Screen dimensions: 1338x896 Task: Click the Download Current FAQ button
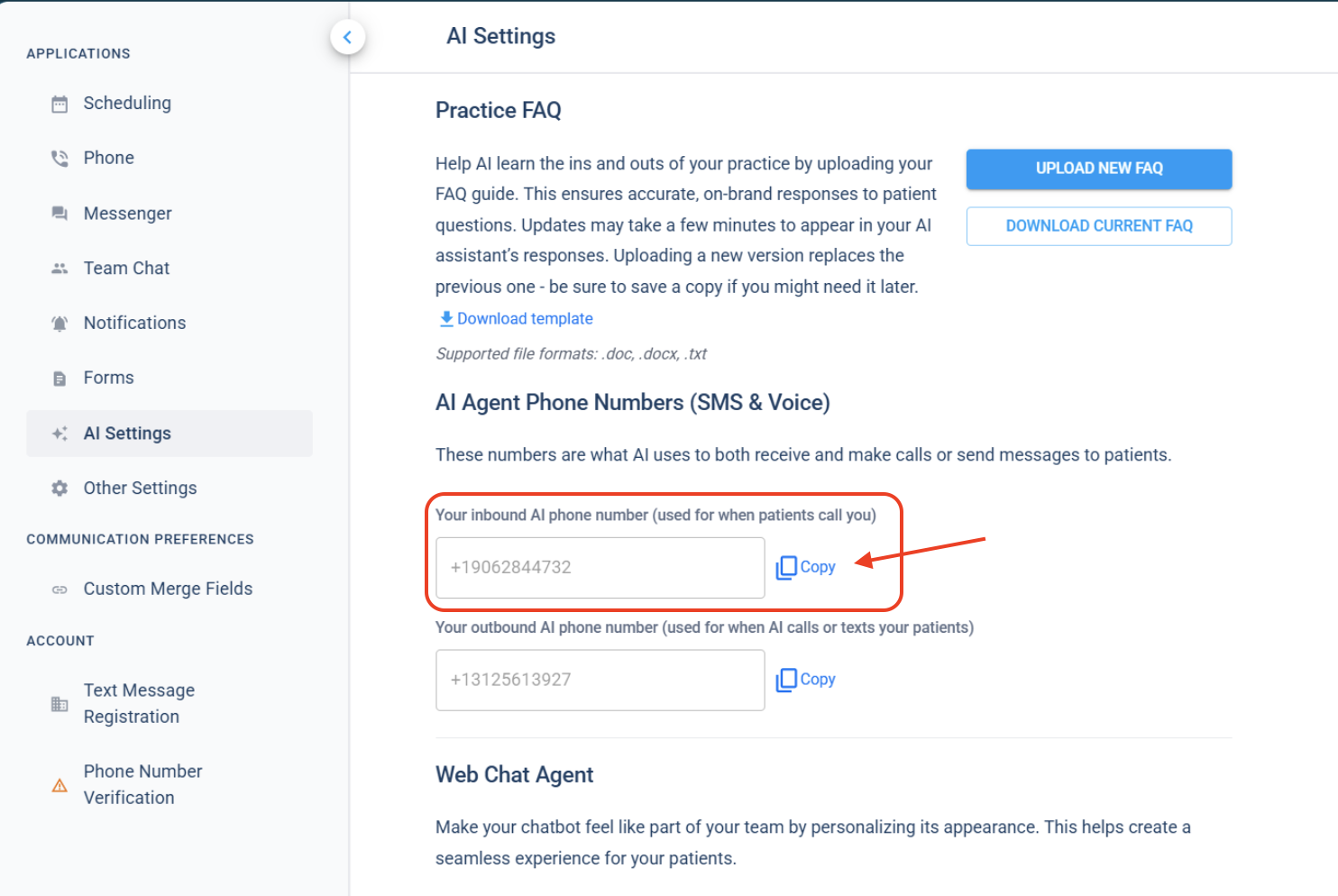coord(1098,226)
